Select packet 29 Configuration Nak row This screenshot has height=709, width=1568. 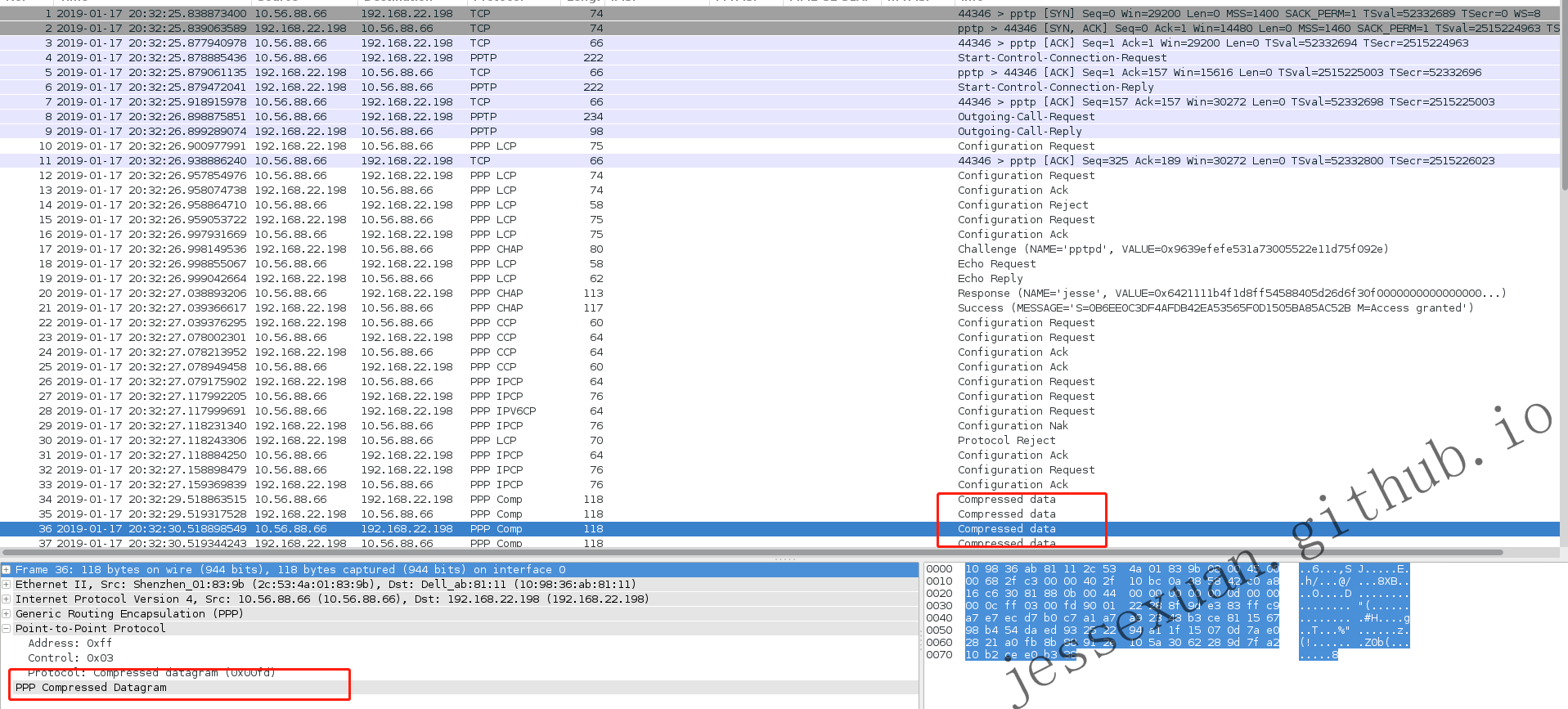780,426
